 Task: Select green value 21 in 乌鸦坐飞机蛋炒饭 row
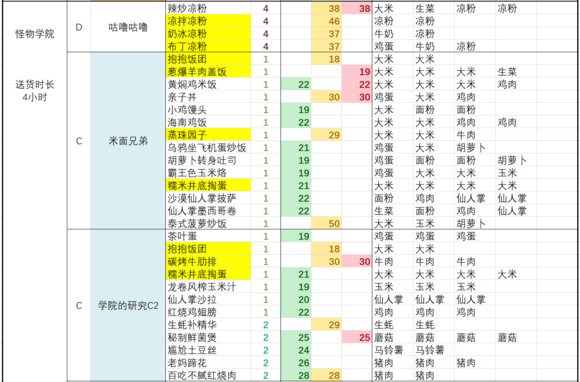(296, 148)
